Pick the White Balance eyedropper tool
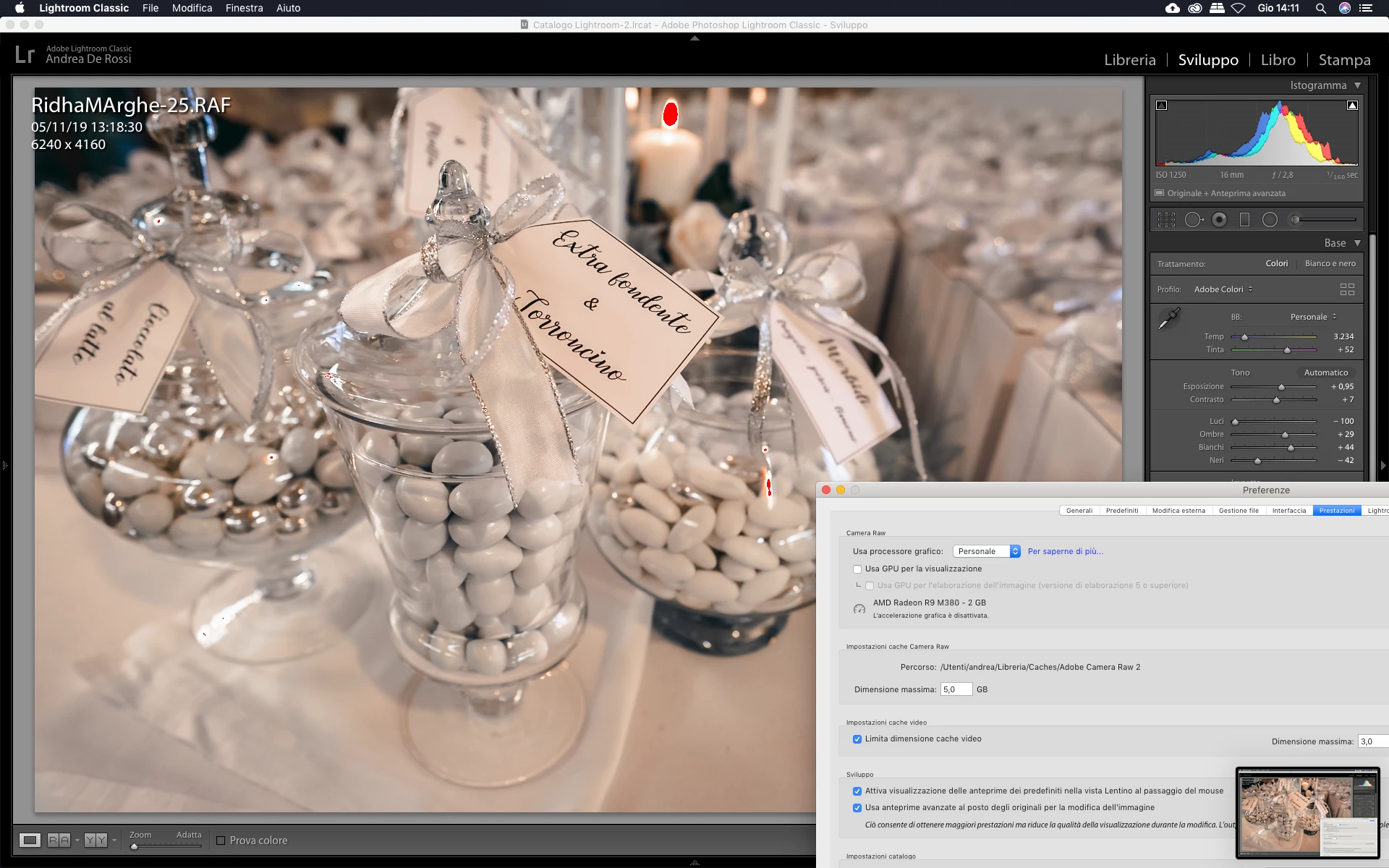 coord(1169,318)
